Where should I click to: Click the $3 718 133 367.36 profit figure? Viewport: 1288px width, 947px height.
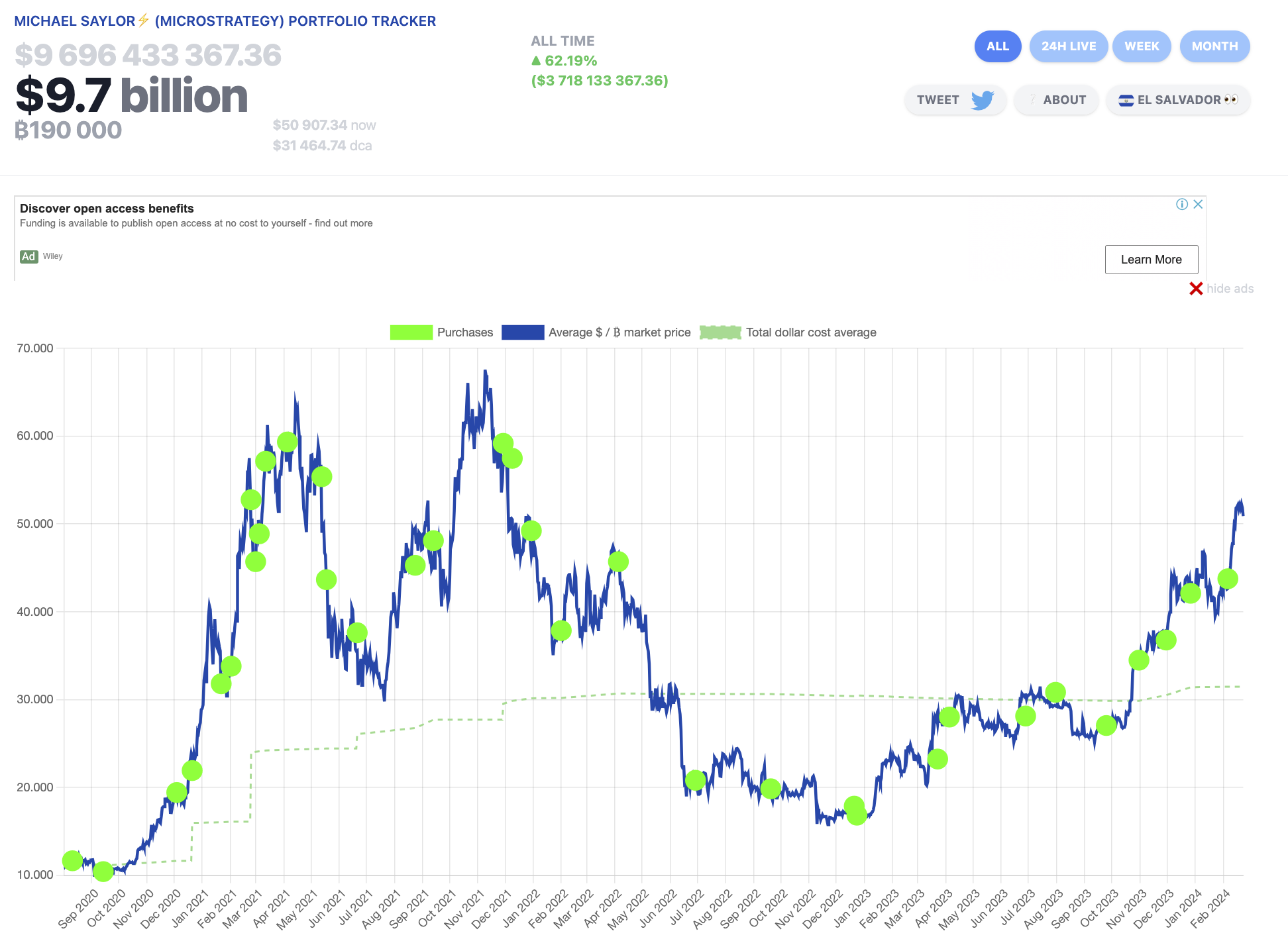pyautogui.click(x=600, y=81)
